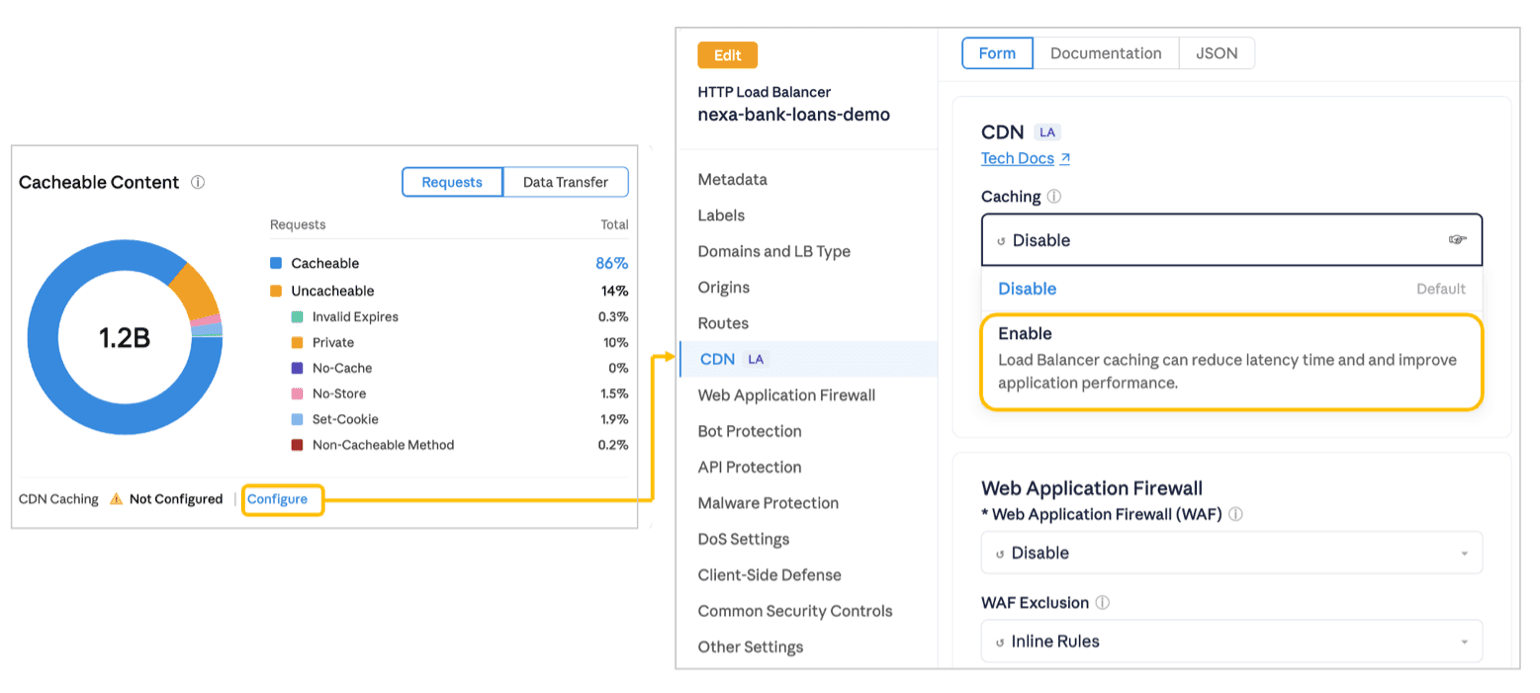The width and height of the screenshot is (1540, 693).
Task: Open the Caching selection dropdown
Action: [x=1231, y=240]
